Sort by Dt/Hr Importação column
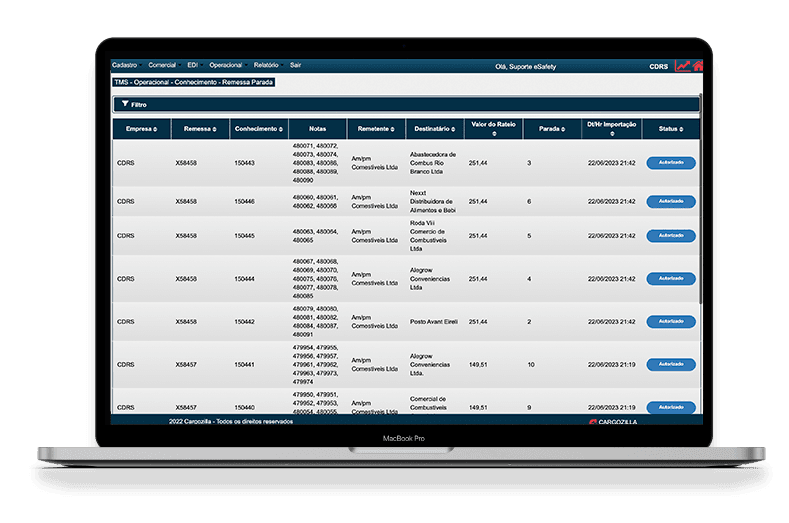The width and height of the screenshot is (789, 523). coord(610,129)
